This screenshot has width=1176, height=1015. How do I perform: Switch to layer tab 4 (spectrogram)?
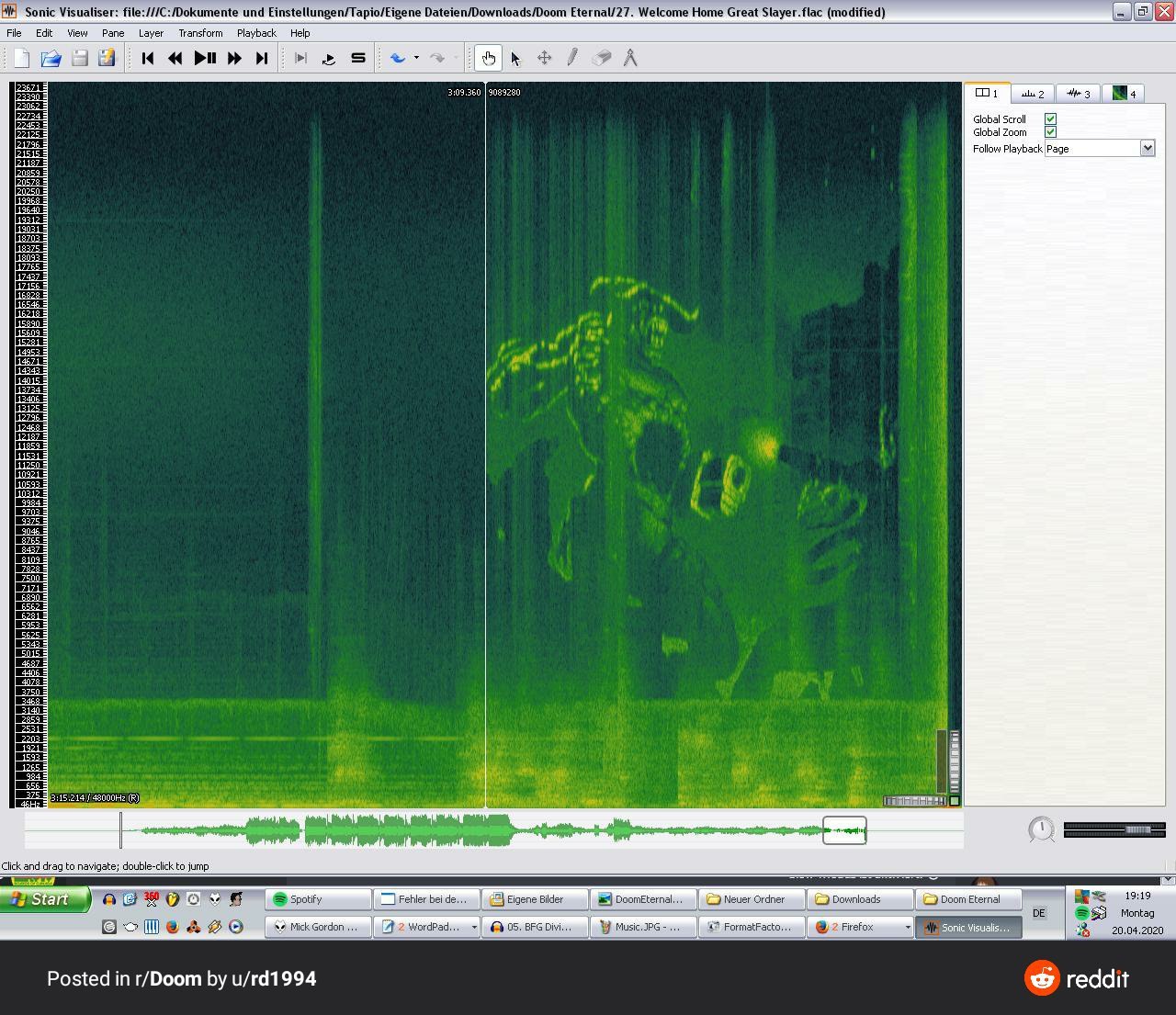(x=1124, y=94)
